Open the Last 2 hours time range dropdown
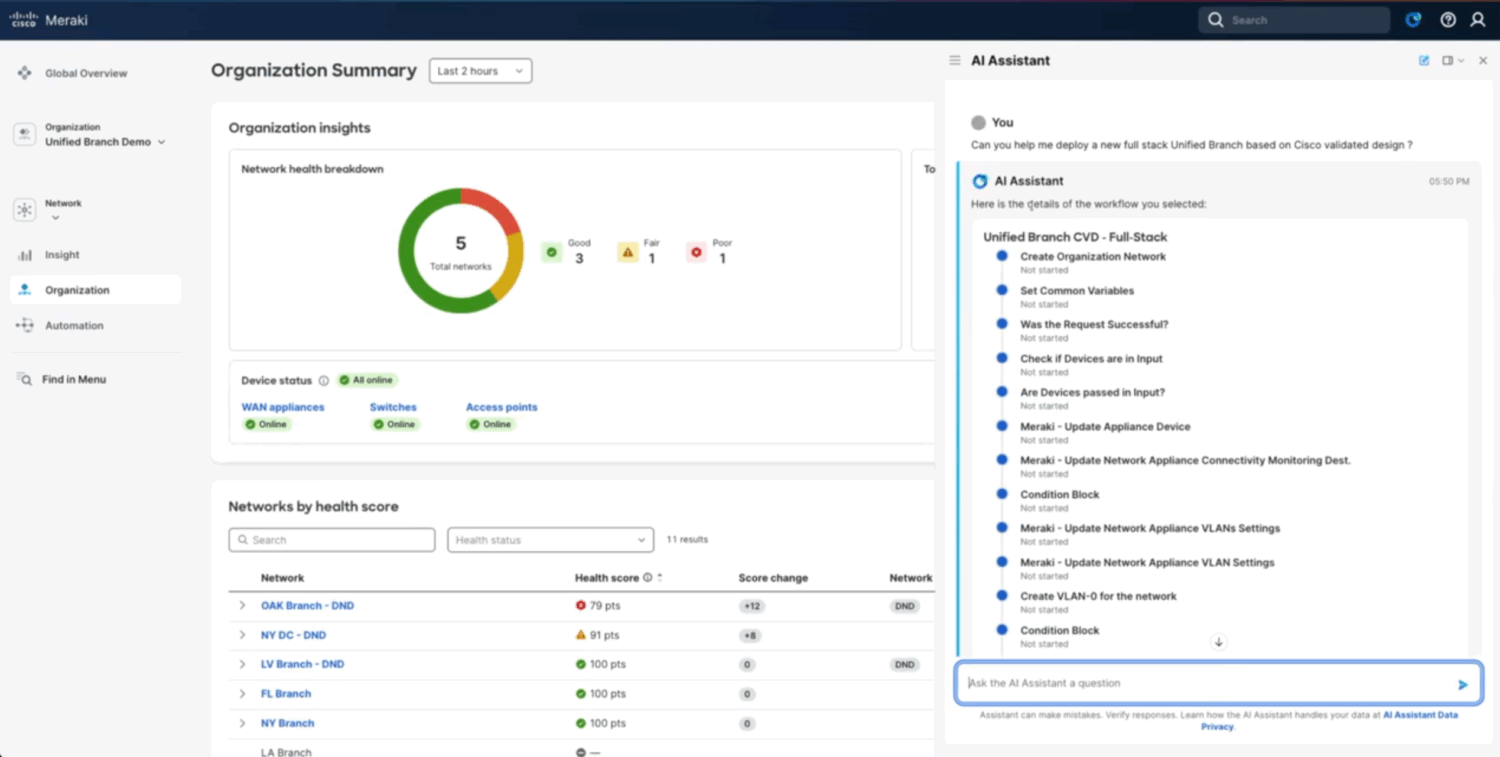1500x757 pixels. [480, 70]
